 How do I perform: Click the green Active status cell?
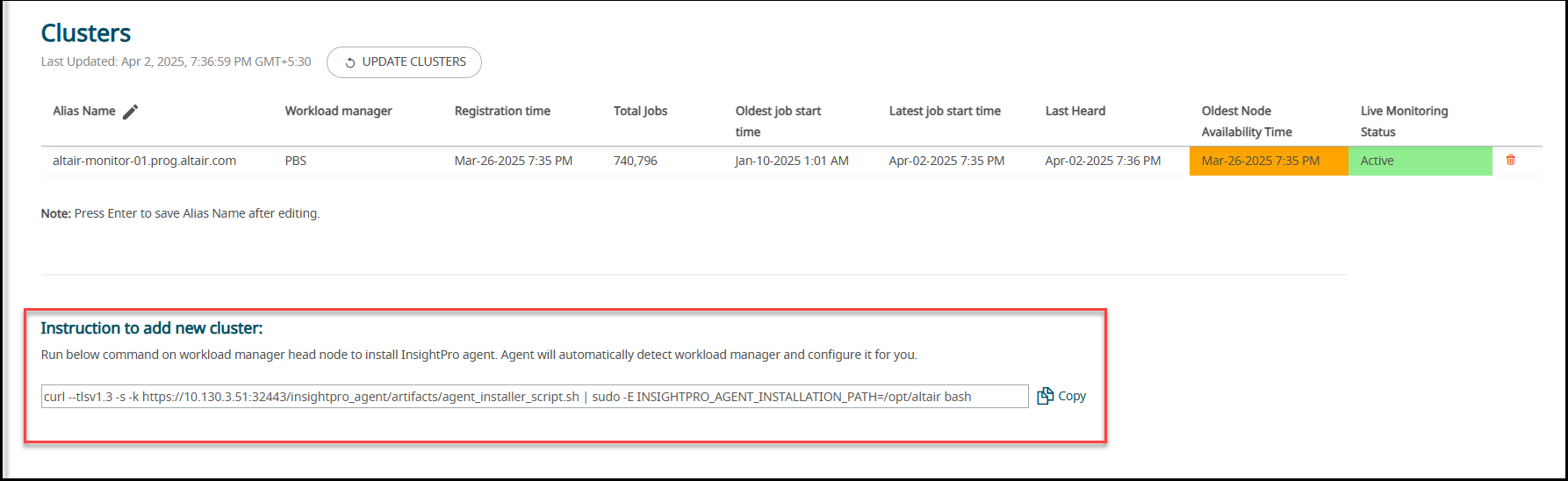pyautogui.click(x=1419, y=161)
